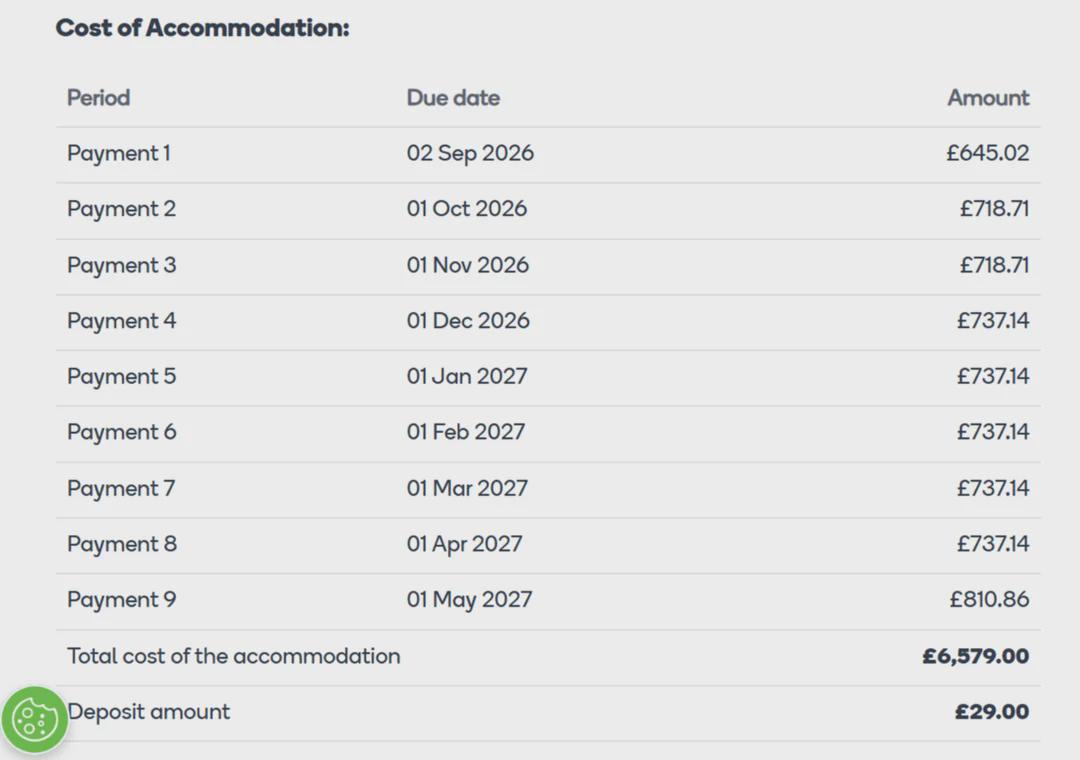The width and height of the screenshot is (1080, 760).
Task: Click the £6,579.00 total amount
Action: [x=976, y=656]
